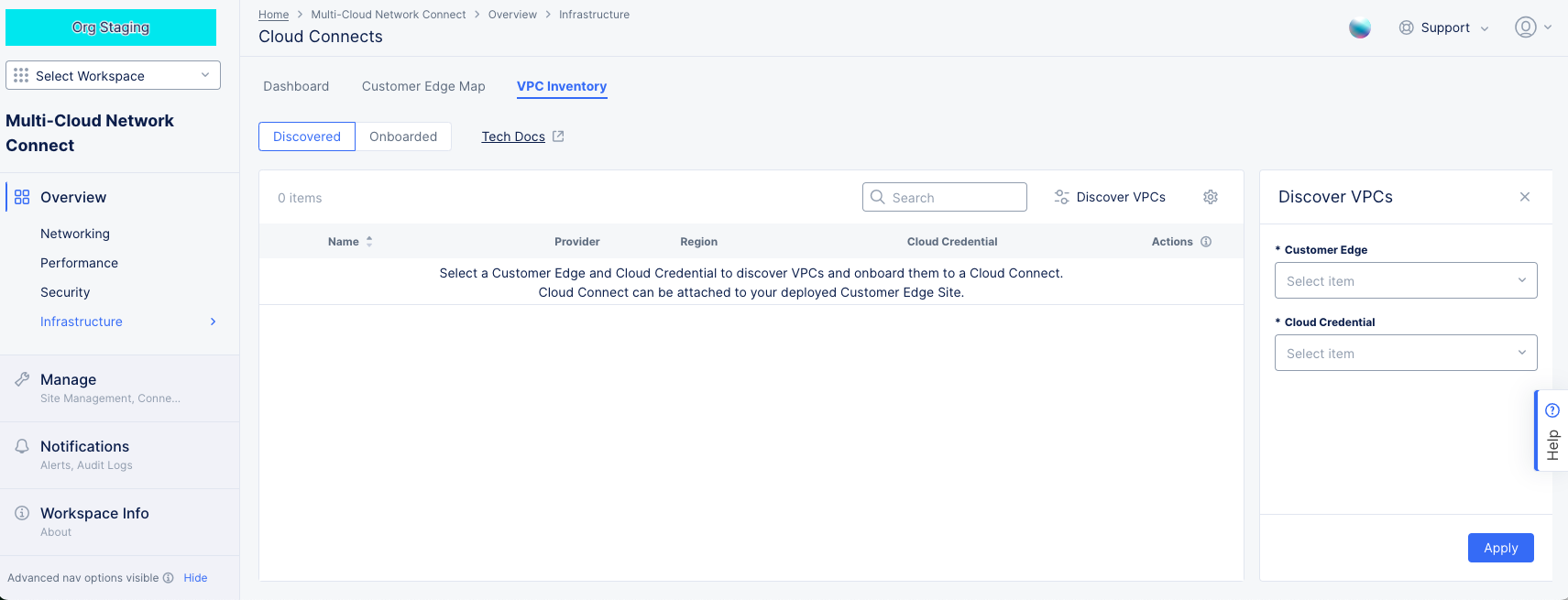Open the Customer Edge Map tab

pos(423,86)
